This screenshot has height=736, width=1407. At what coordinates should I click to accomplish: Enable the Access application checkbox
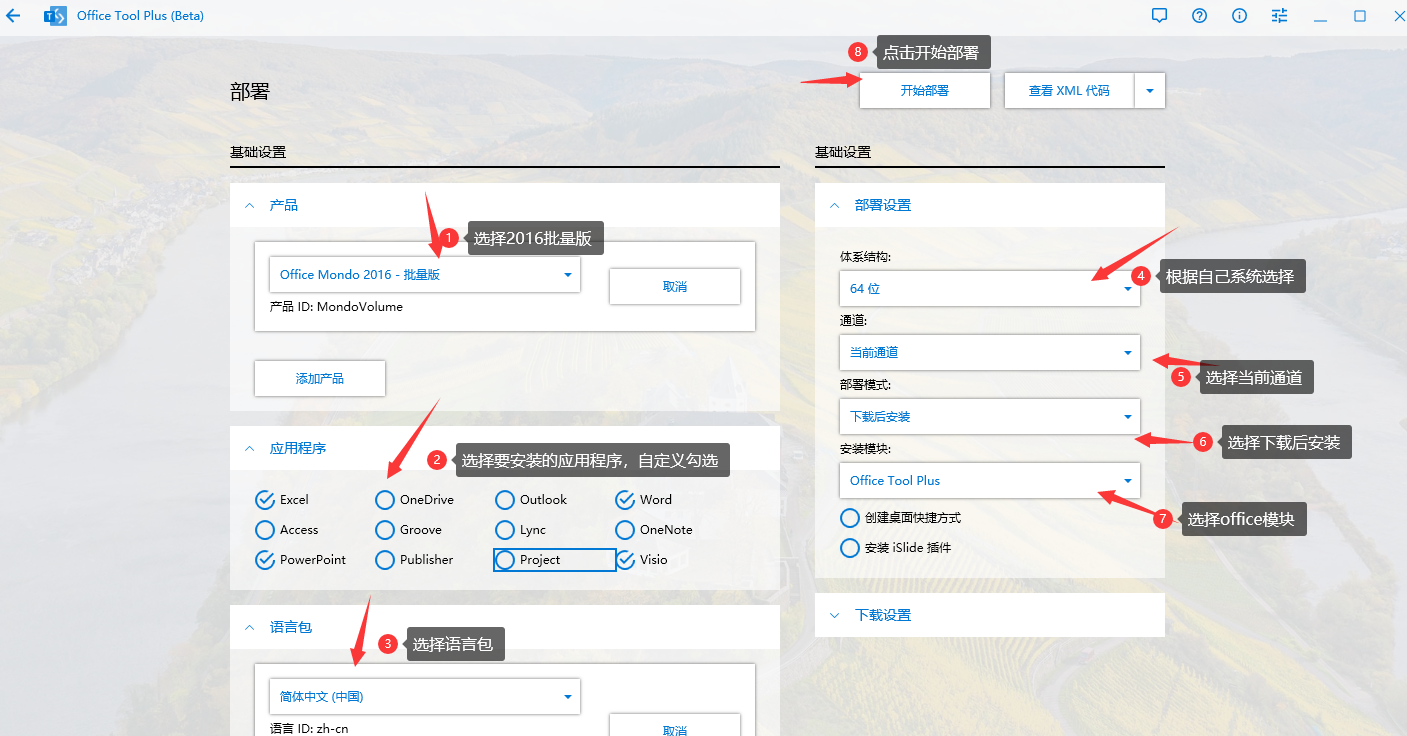pyautogui.click(x=265, y=530)
